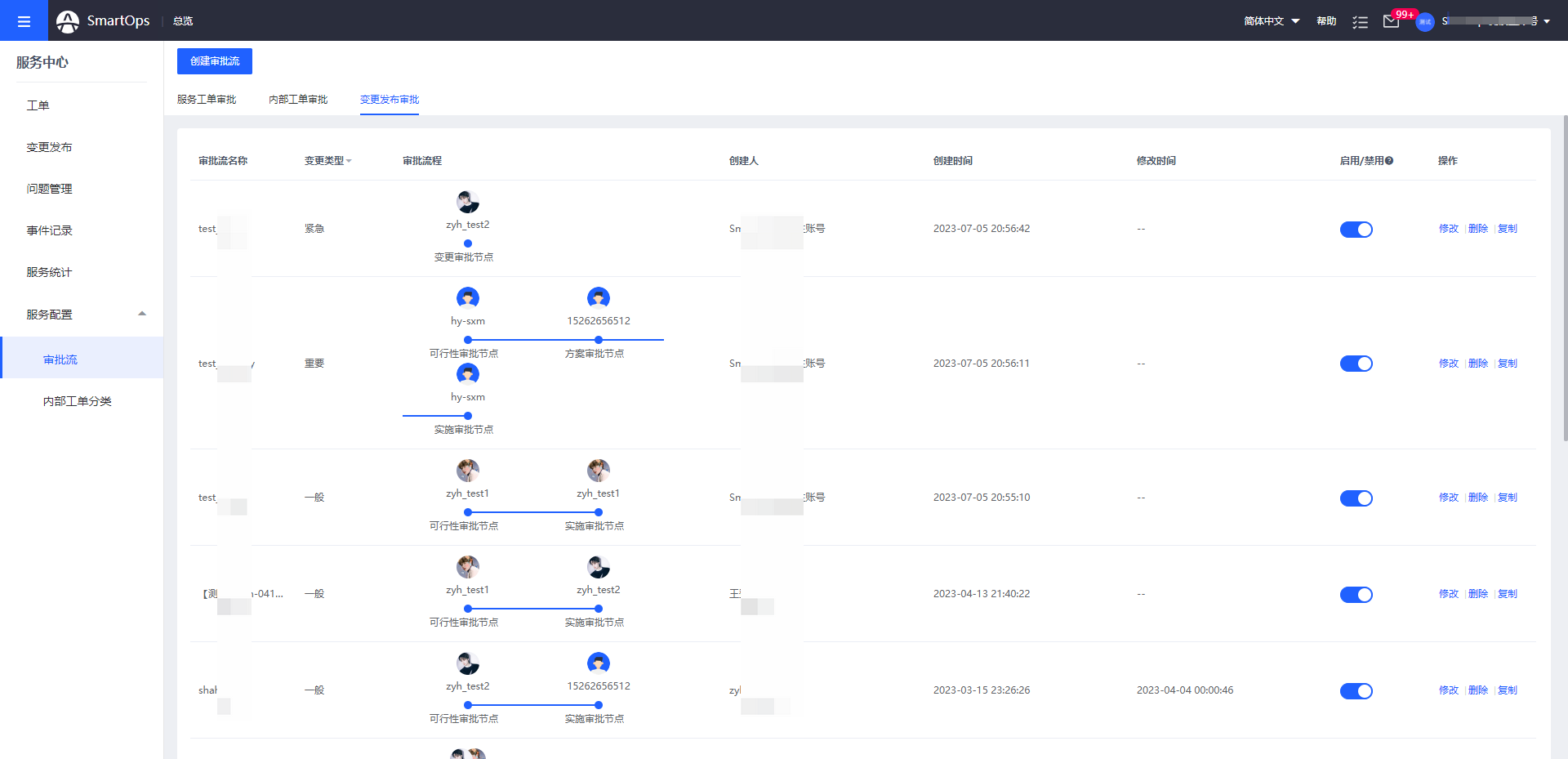Click 变更审批节点 dot in 紧急 row

(x=468, y=243)
